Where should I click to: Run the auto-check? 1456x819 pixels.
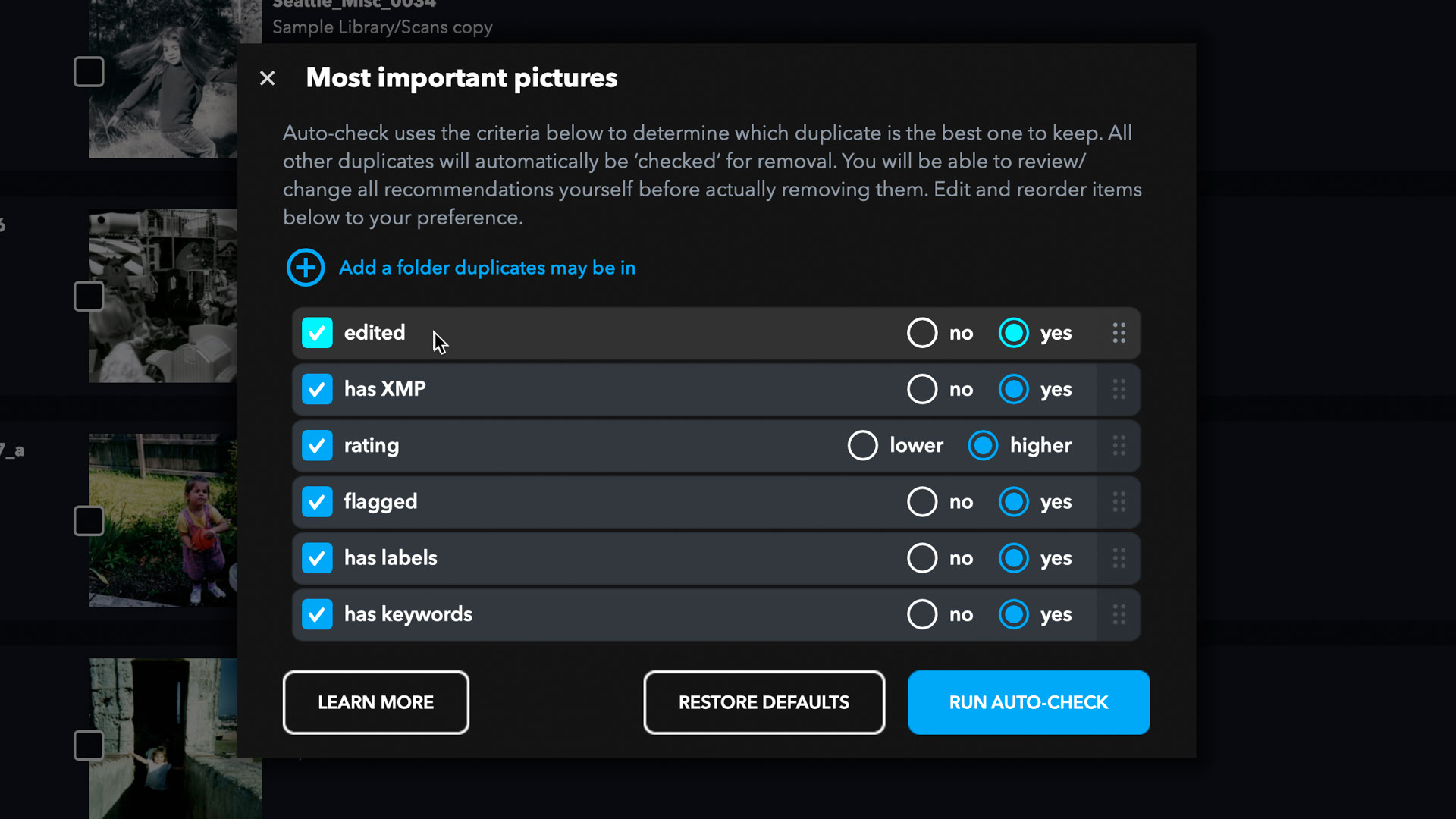click(1029, 702)
